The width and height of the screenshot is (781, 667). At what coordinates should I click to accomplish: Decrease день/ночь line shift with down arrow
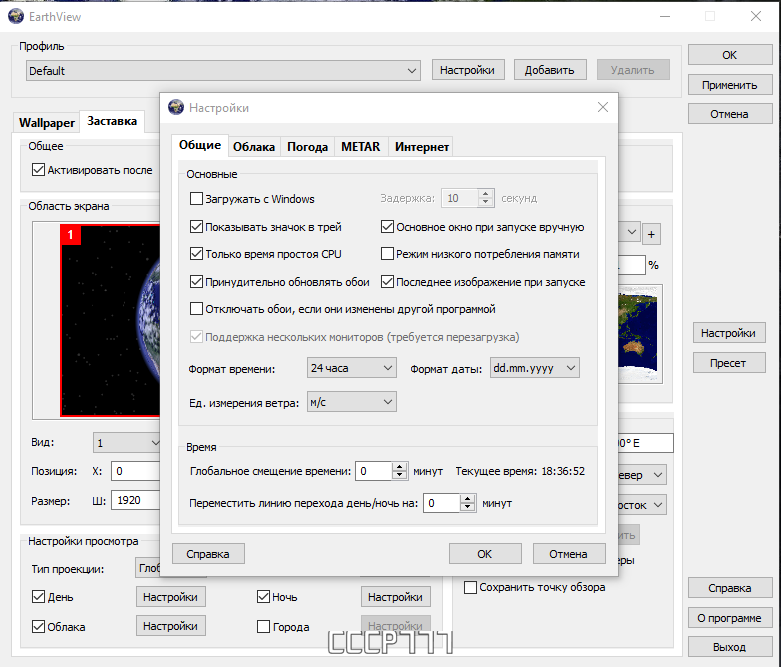point(467,507)
